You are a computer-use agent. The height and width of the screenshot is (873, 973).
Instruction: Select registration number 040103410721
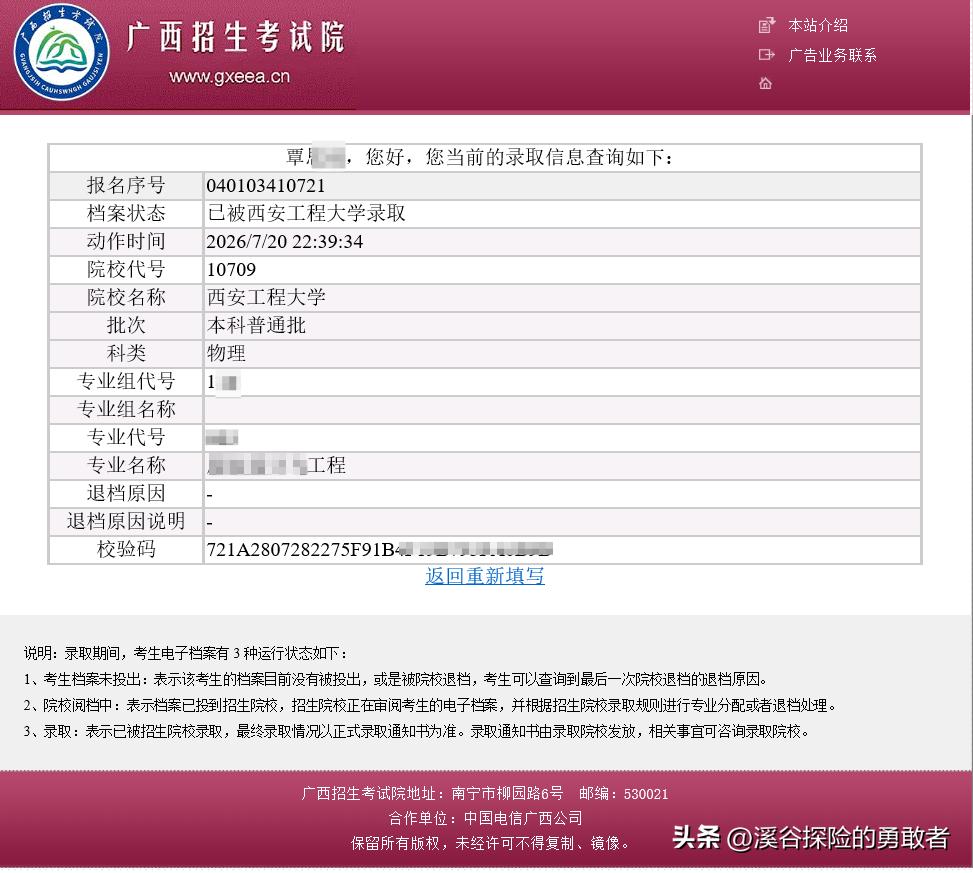coord(266,186)
